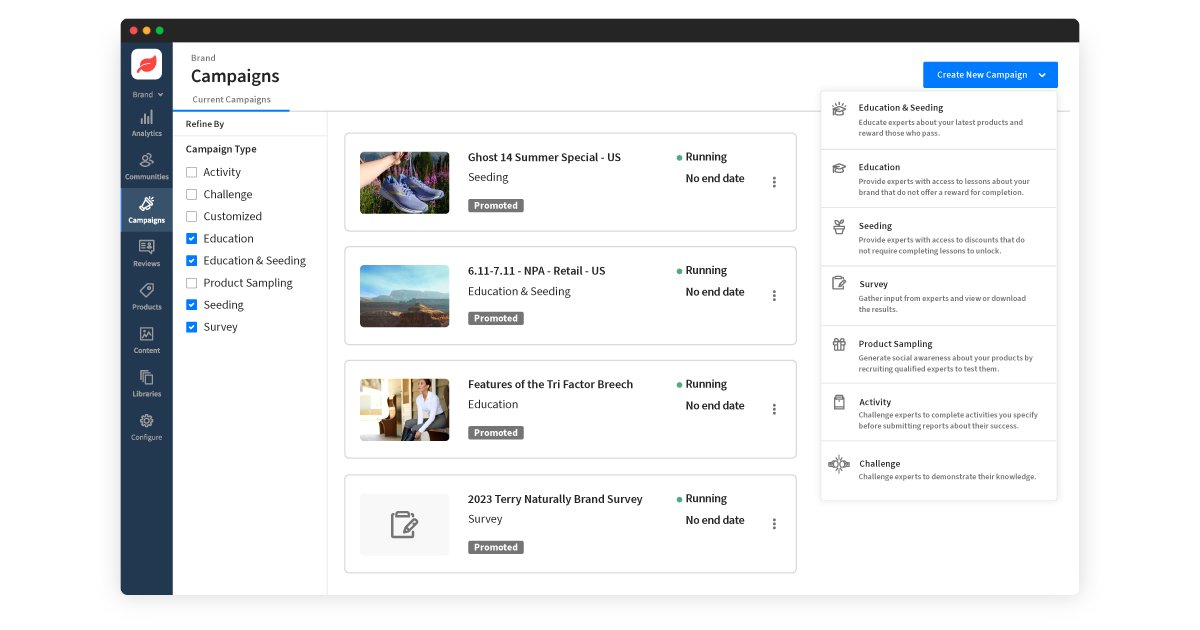Click the Education & Seeding menu icon

[839, 108]
